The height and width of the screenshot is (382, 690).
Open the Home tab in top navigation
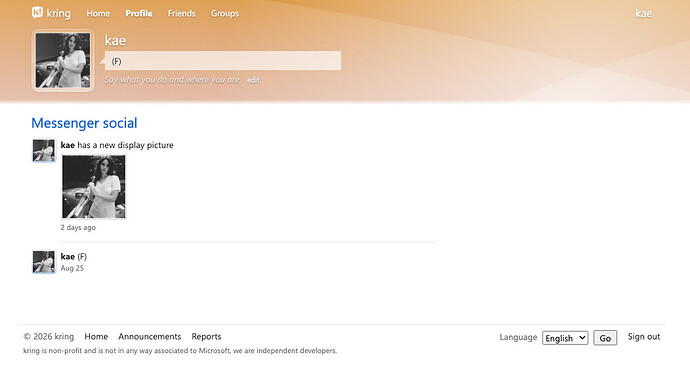click(98, 13)
